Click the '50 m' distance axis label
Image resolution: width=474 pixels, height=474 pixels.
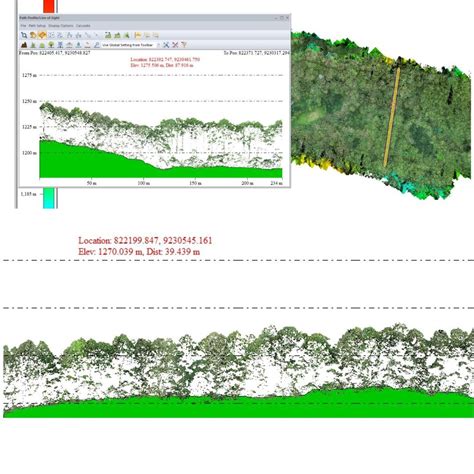pos(92,183)
